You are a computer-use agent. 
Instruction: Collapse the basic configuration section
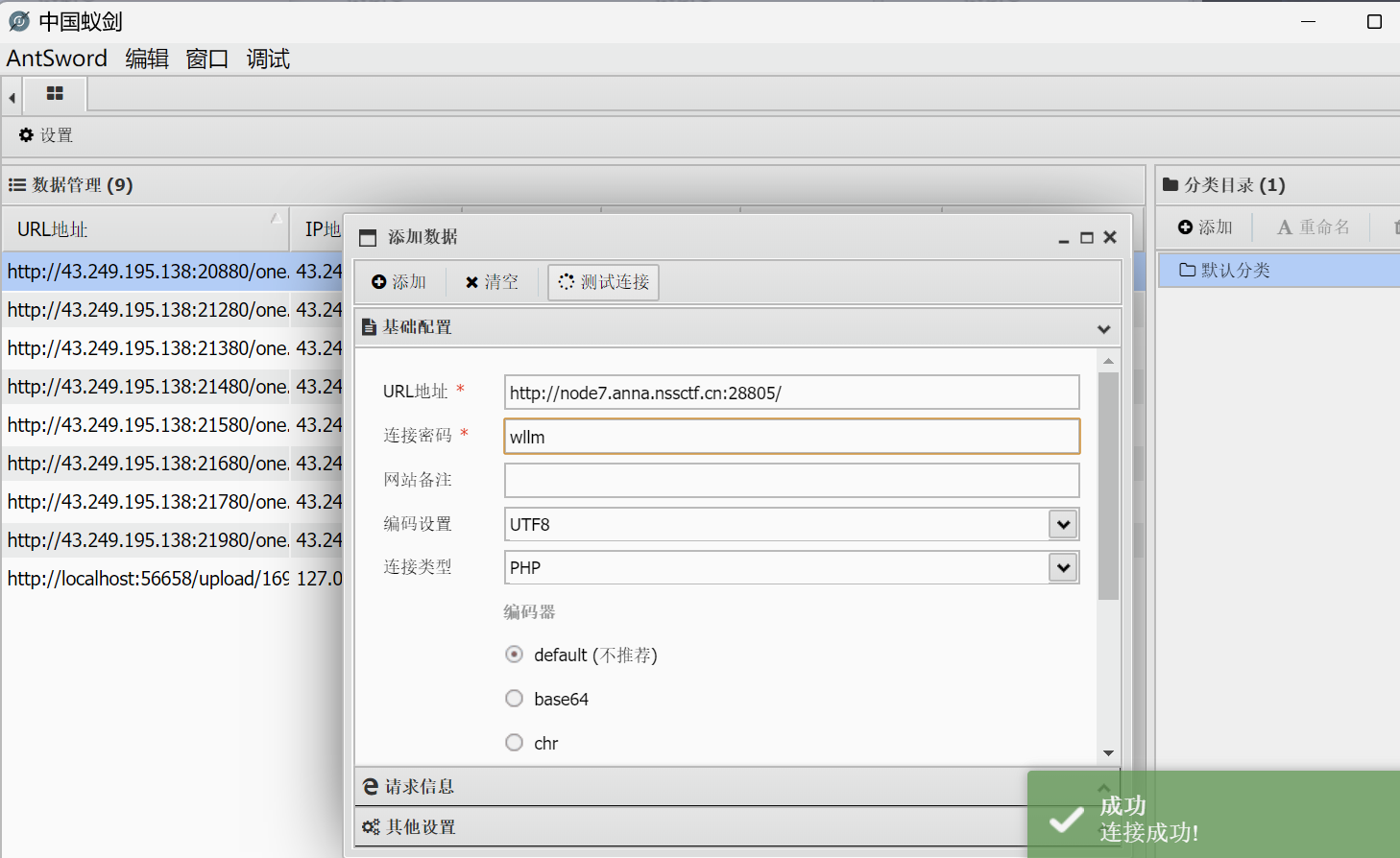[1103, 329]
